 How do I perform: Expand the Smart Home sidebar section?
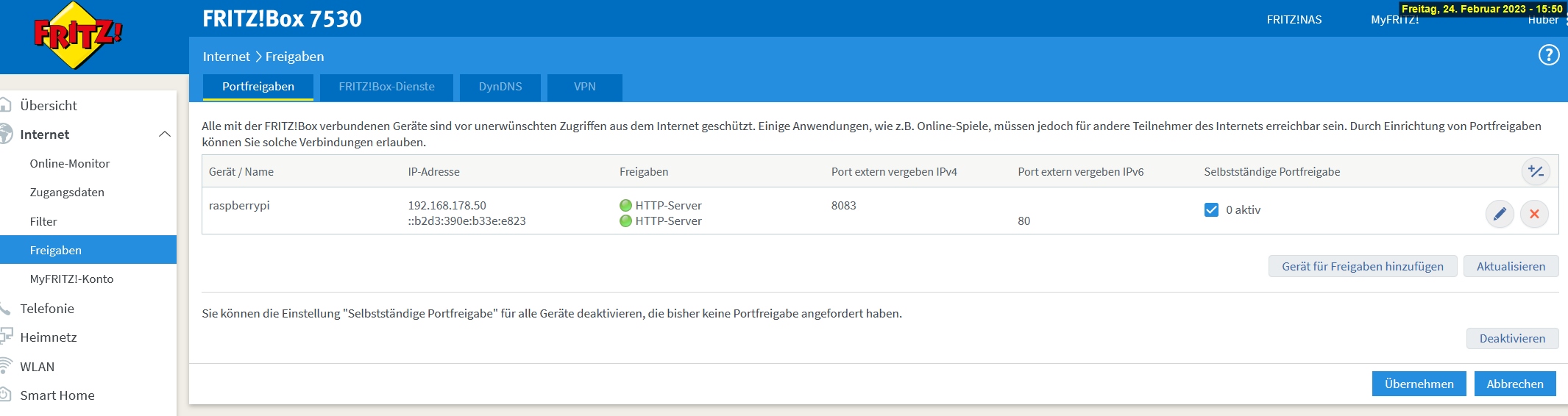pyautogui.click(x=57, y=395)
